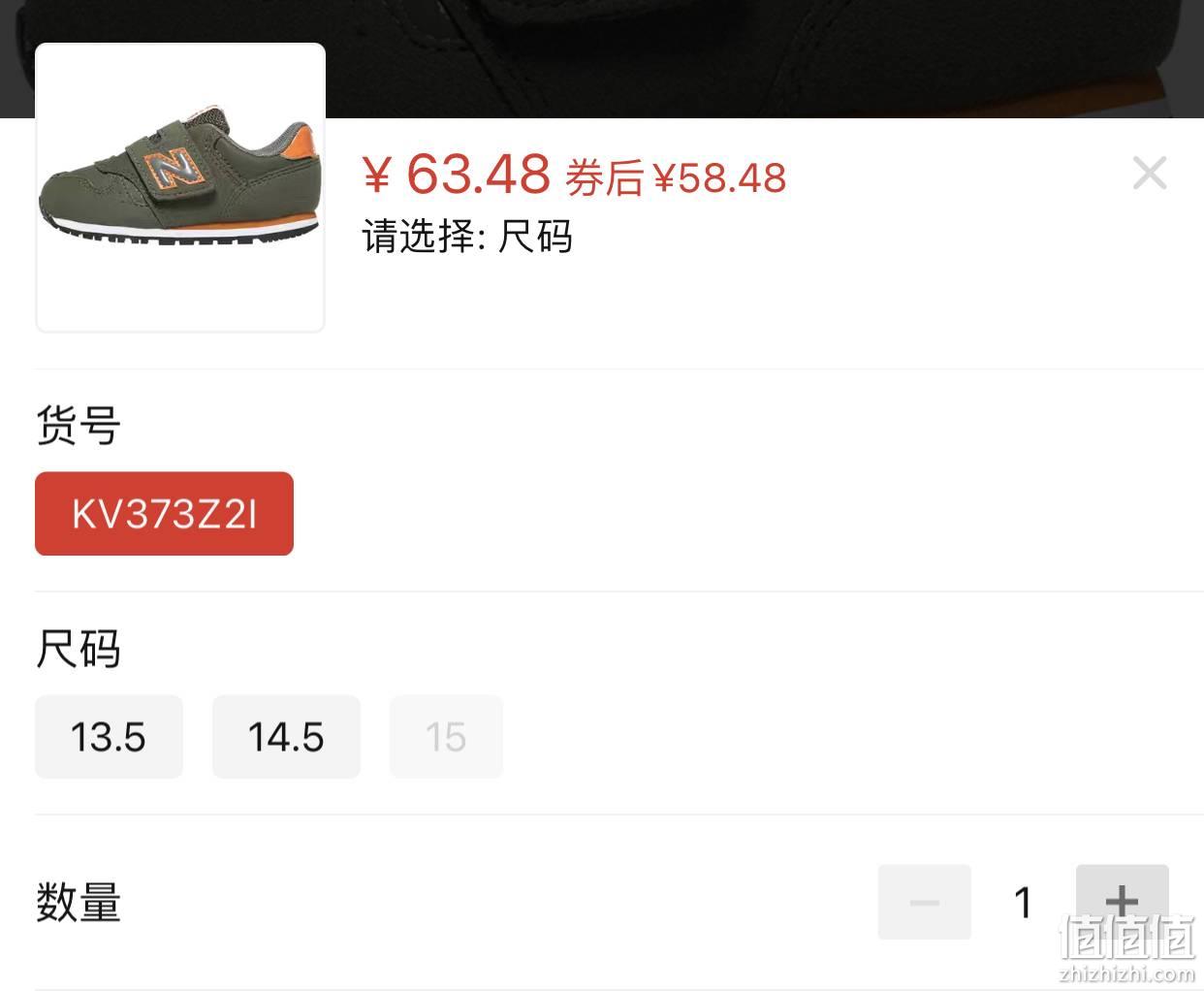Decrease quantity with the minus button
Viewport: 1204px width, 991px height.
[924, 902]
